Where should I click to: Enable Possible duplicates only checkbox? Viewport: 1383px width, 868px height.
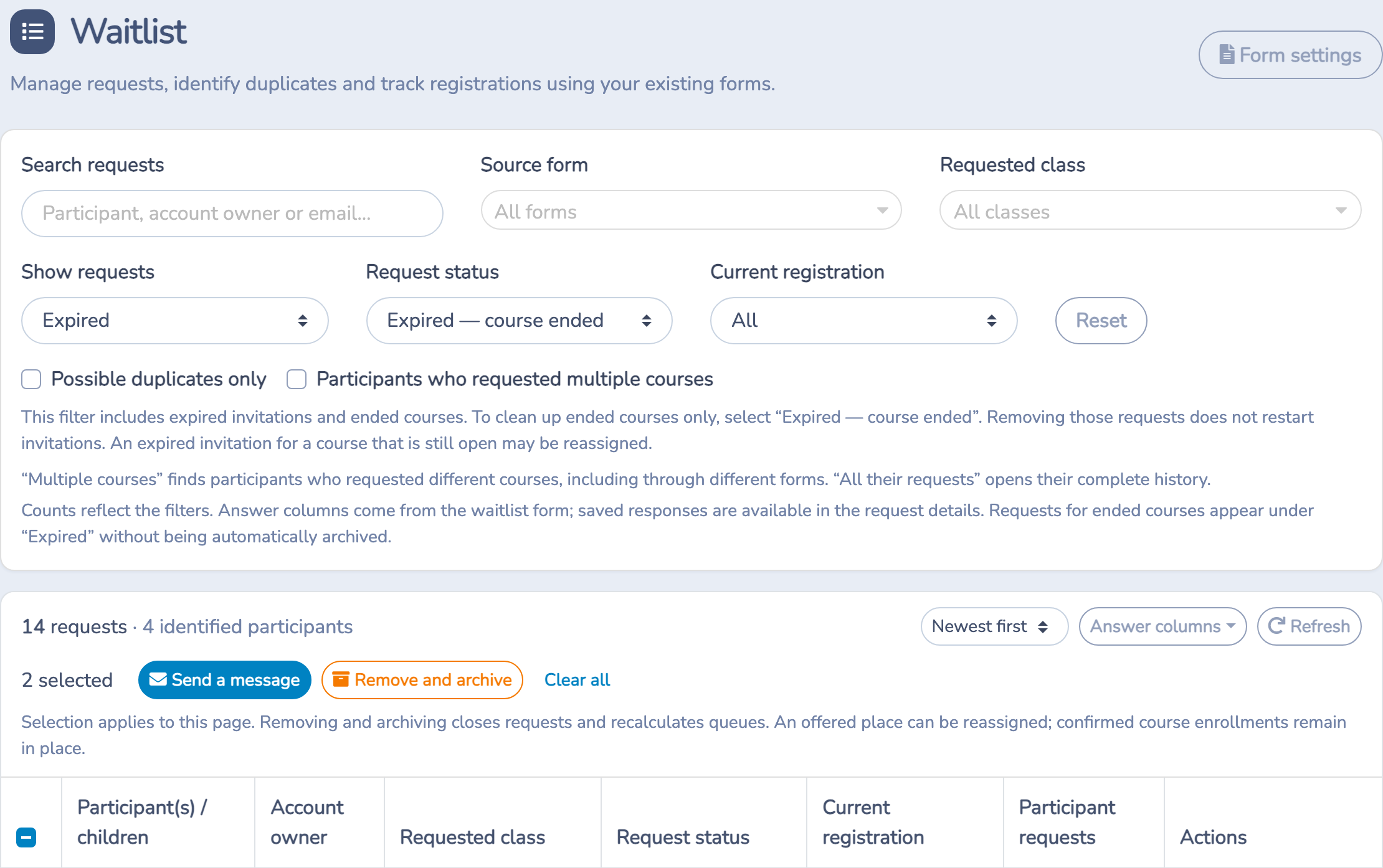(x=31, y=379)
